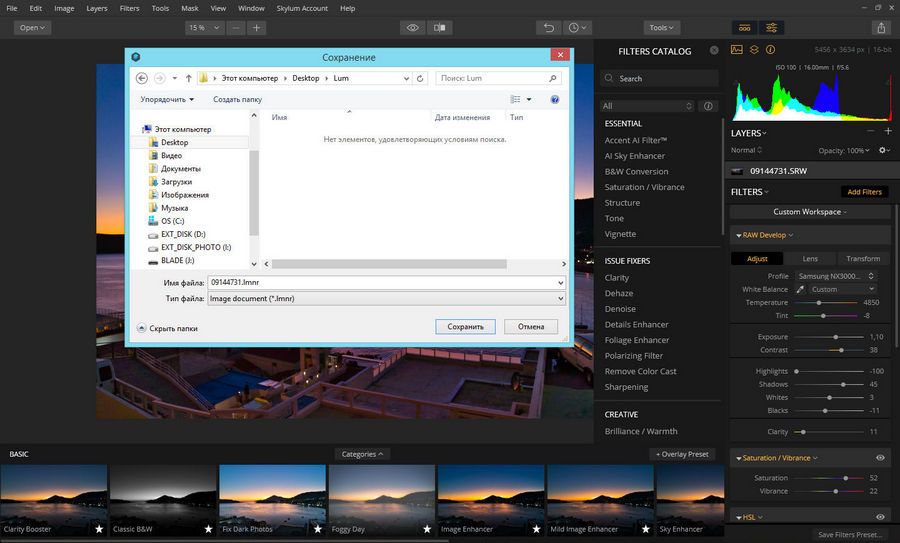The image size is (900, 543).
Task: Open the Skylum Account menu
Action: 302,8
